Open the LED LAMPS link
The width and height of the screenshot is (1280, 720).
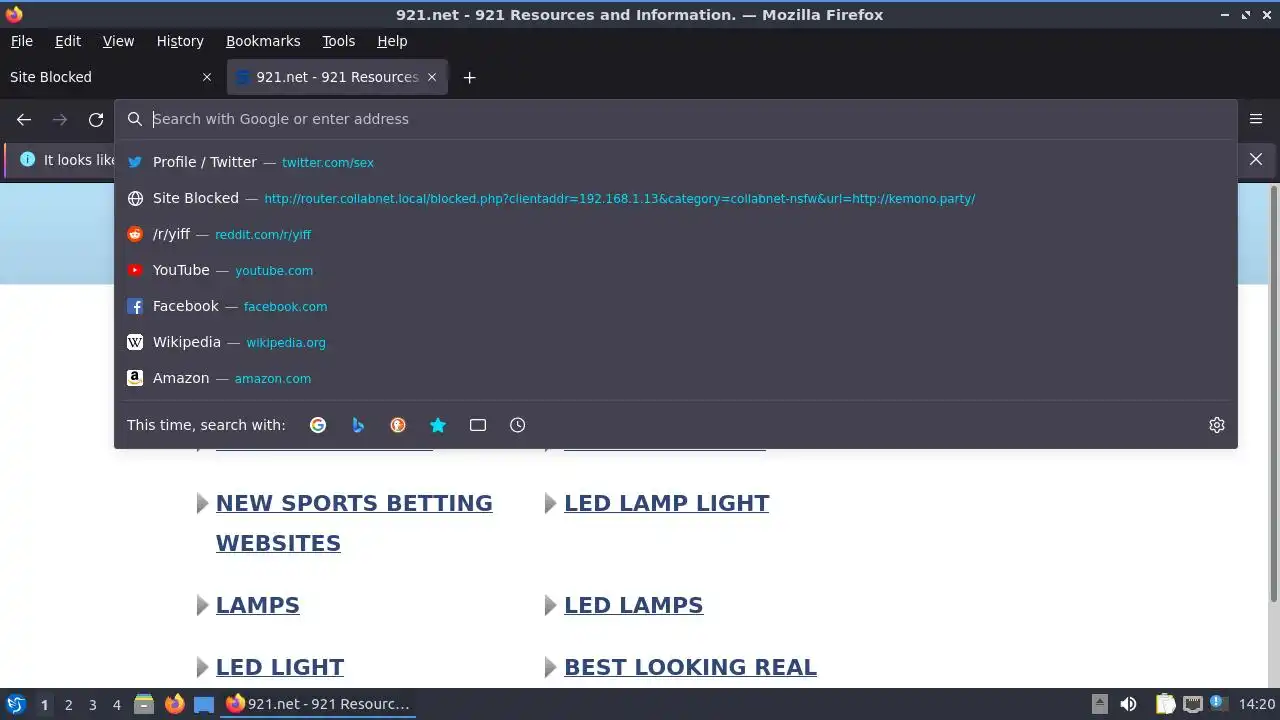[x=633, y=605]
